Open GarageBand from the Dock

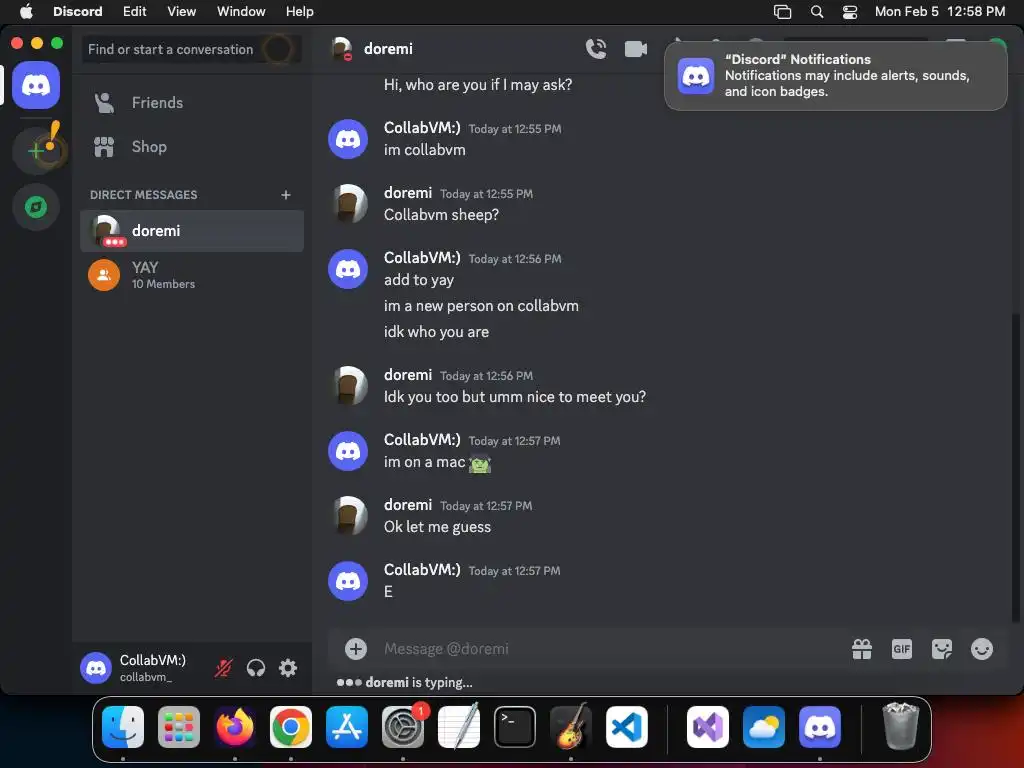[x=571, y=727]
